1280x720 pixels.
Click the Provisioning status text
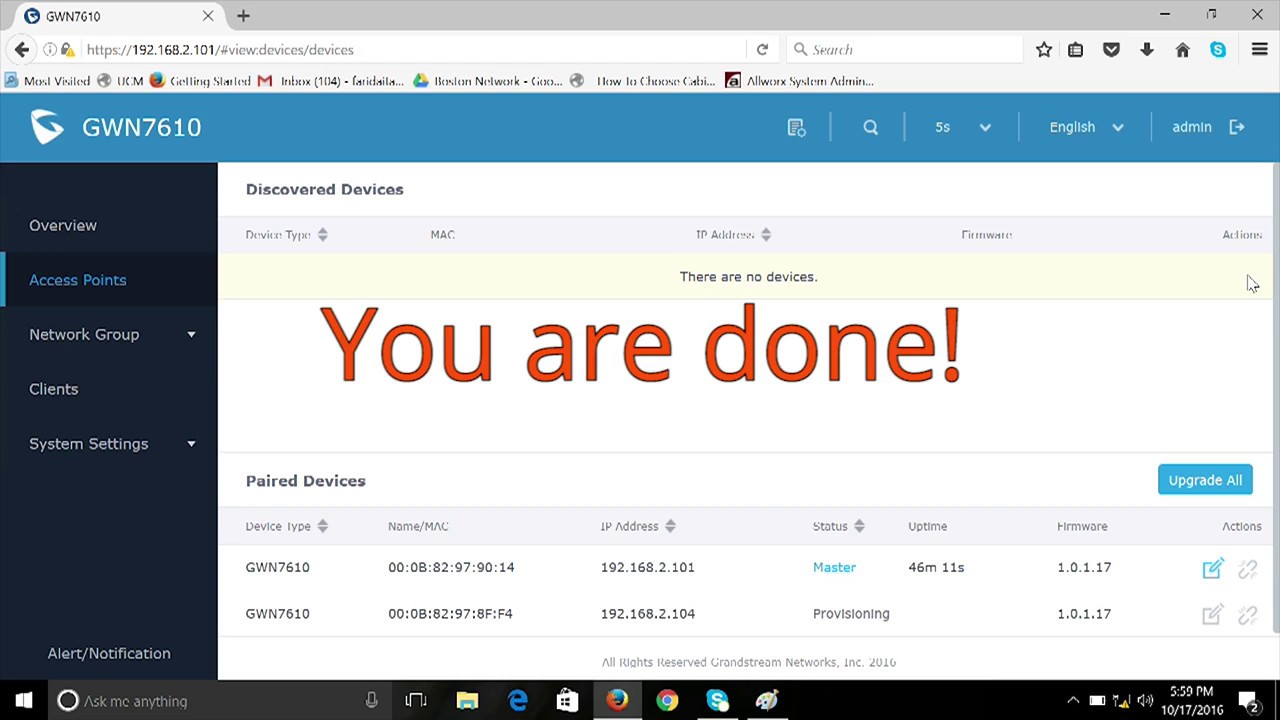(851, 614)
